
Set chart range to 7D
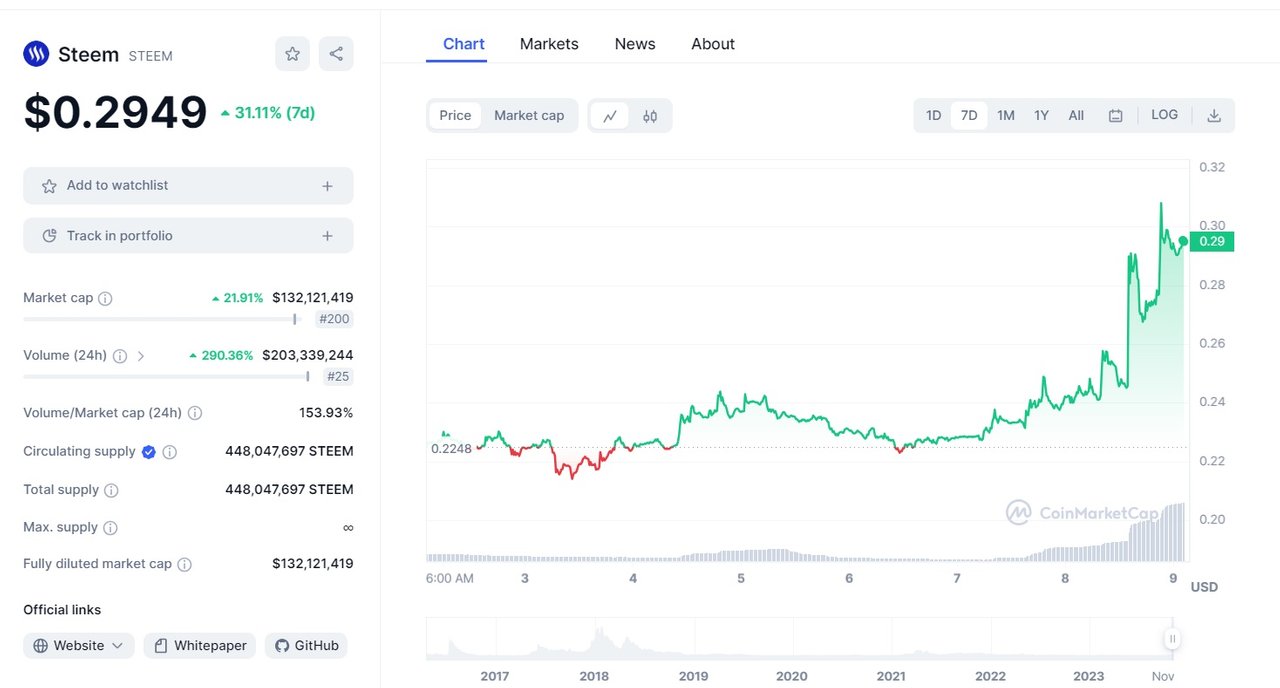(x=969, y=116)
